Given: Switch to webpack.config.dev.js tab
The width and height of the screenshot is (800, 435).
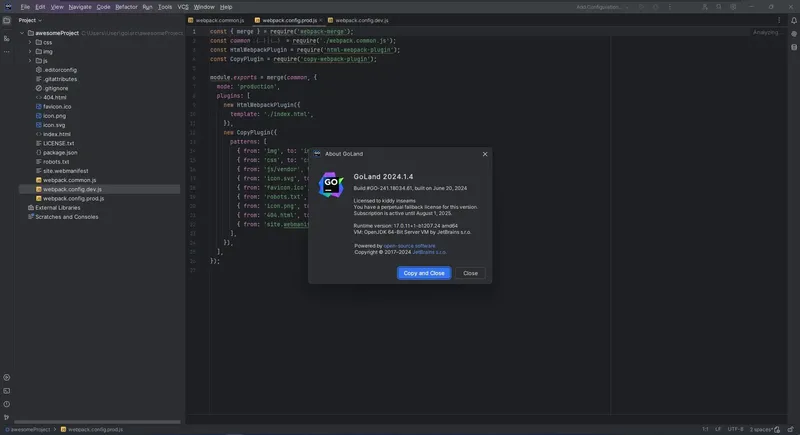Looking at the screenshot, I should (x=358, y=20).
